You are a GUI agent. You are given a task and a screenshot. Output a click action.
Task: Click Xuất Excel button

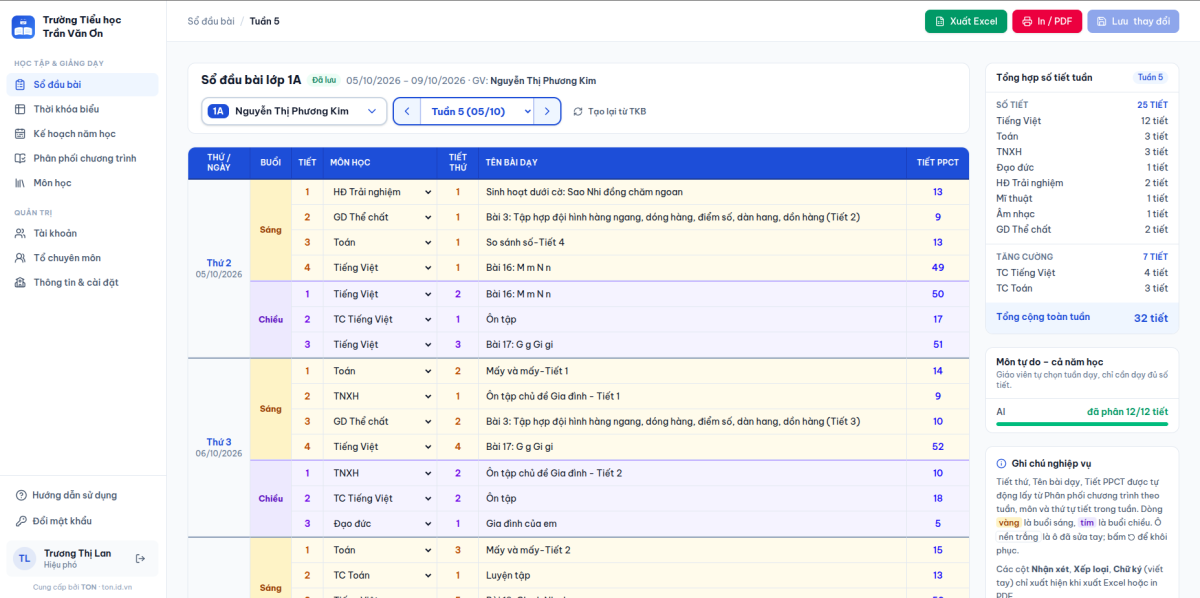tap(966, 21)
